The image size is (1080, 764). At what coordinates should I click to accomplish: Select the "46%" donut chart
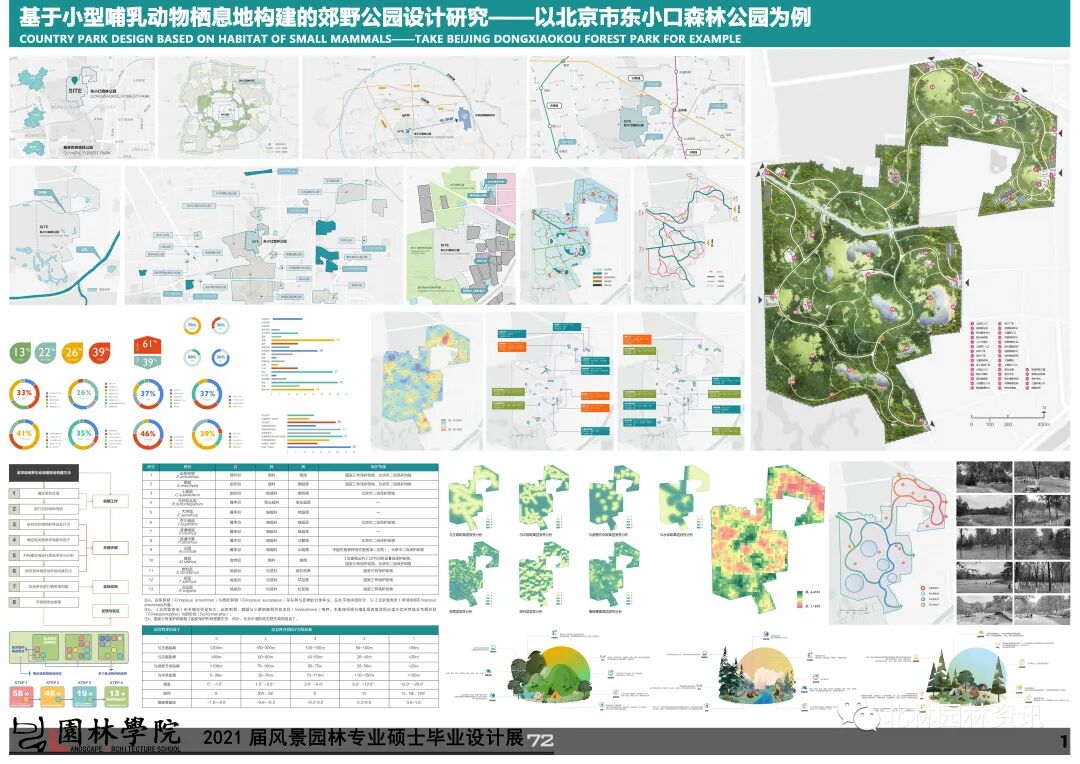point(148,435)
